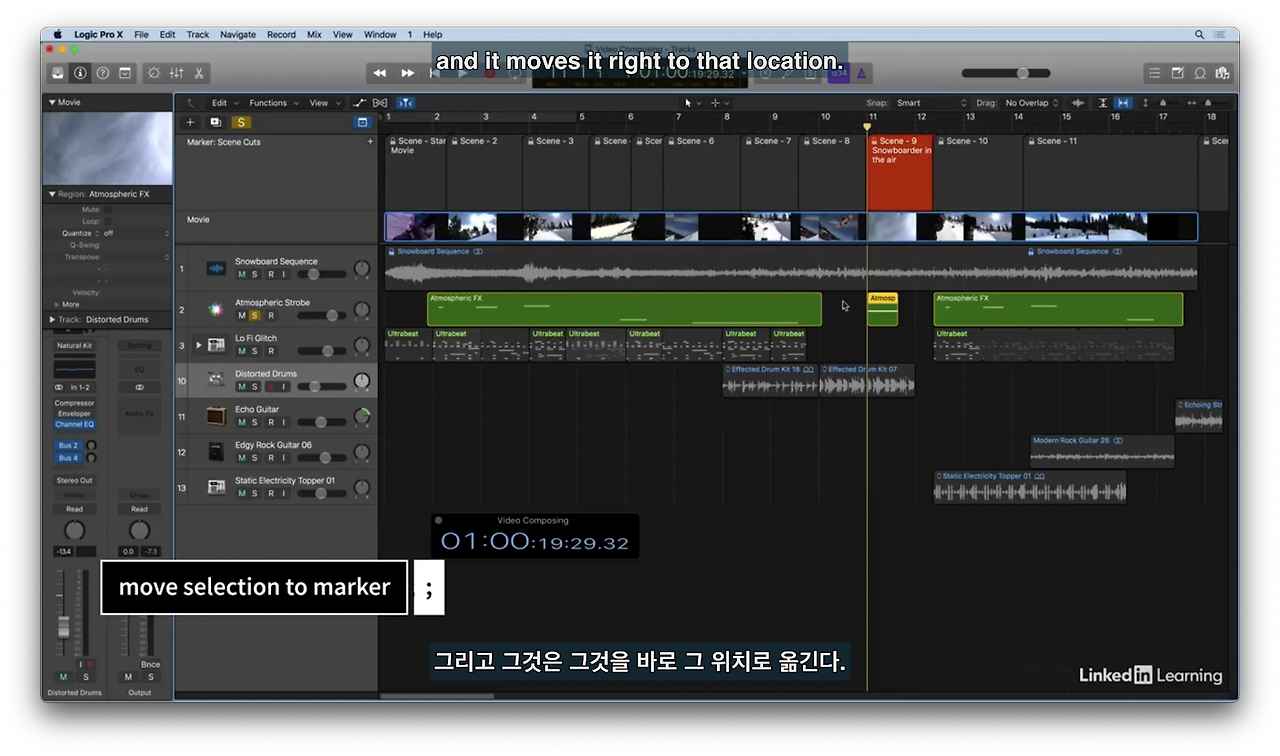Mute the Snowboard Sequence track
This screenshot has width=1280, height=756.
pos(241,274)
